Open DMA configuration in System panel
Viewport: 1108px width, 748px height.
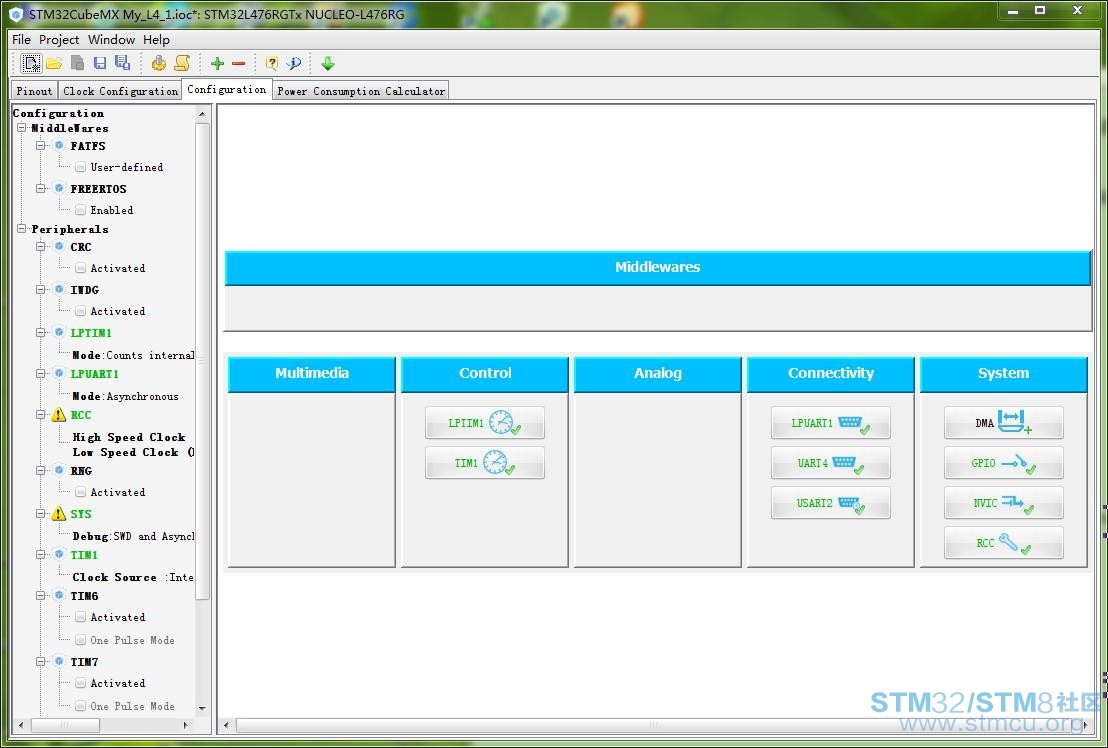click(1003, 422)
